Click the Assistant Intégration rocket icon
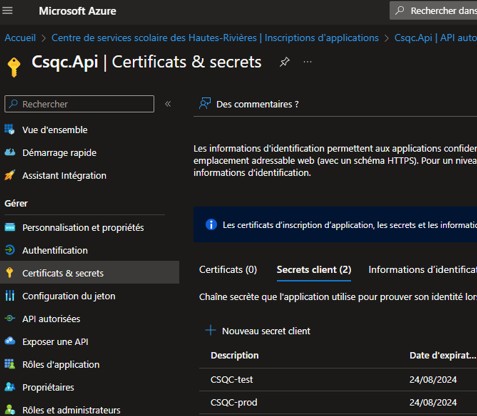 pos(10,175)
